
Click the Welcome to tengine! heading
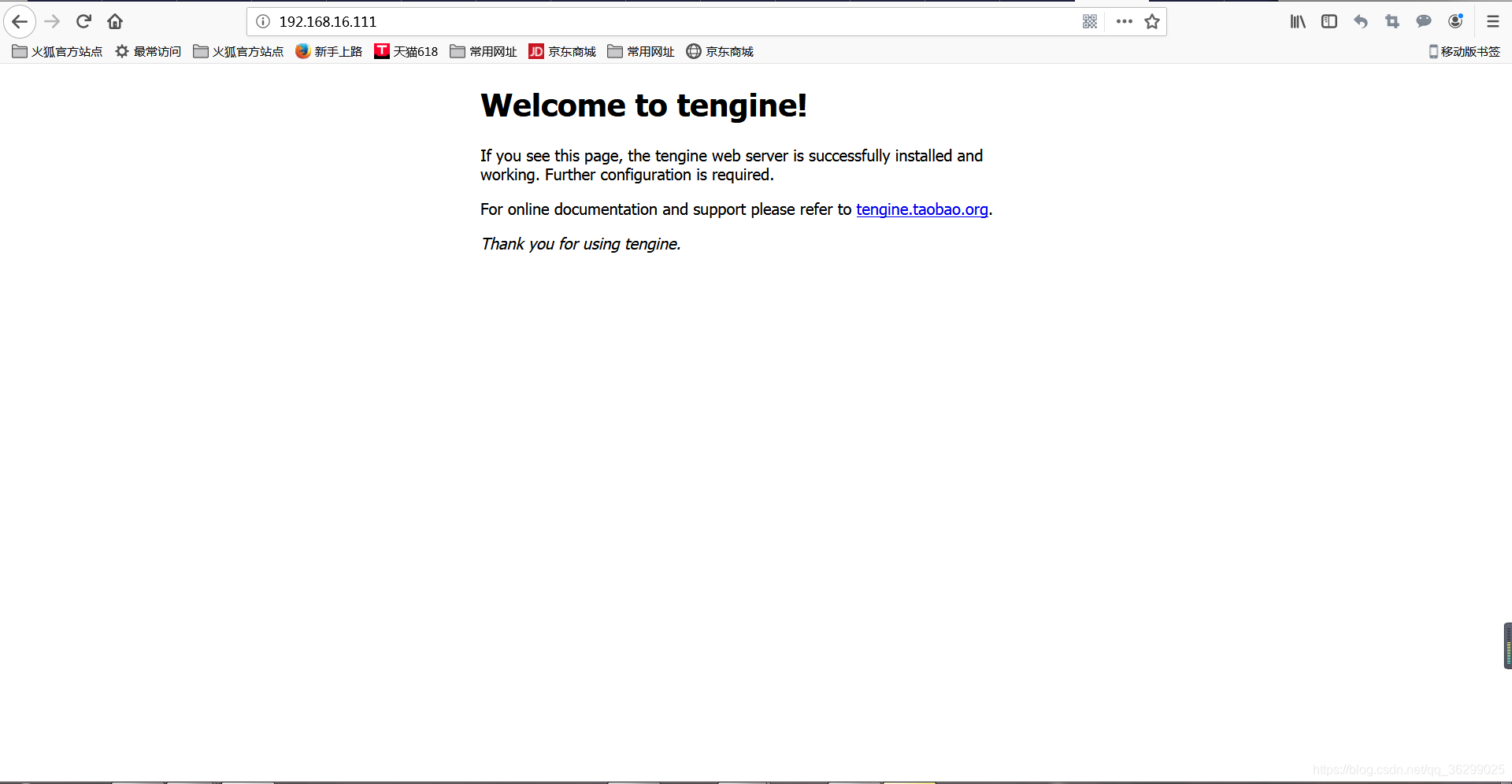[644, 105]
